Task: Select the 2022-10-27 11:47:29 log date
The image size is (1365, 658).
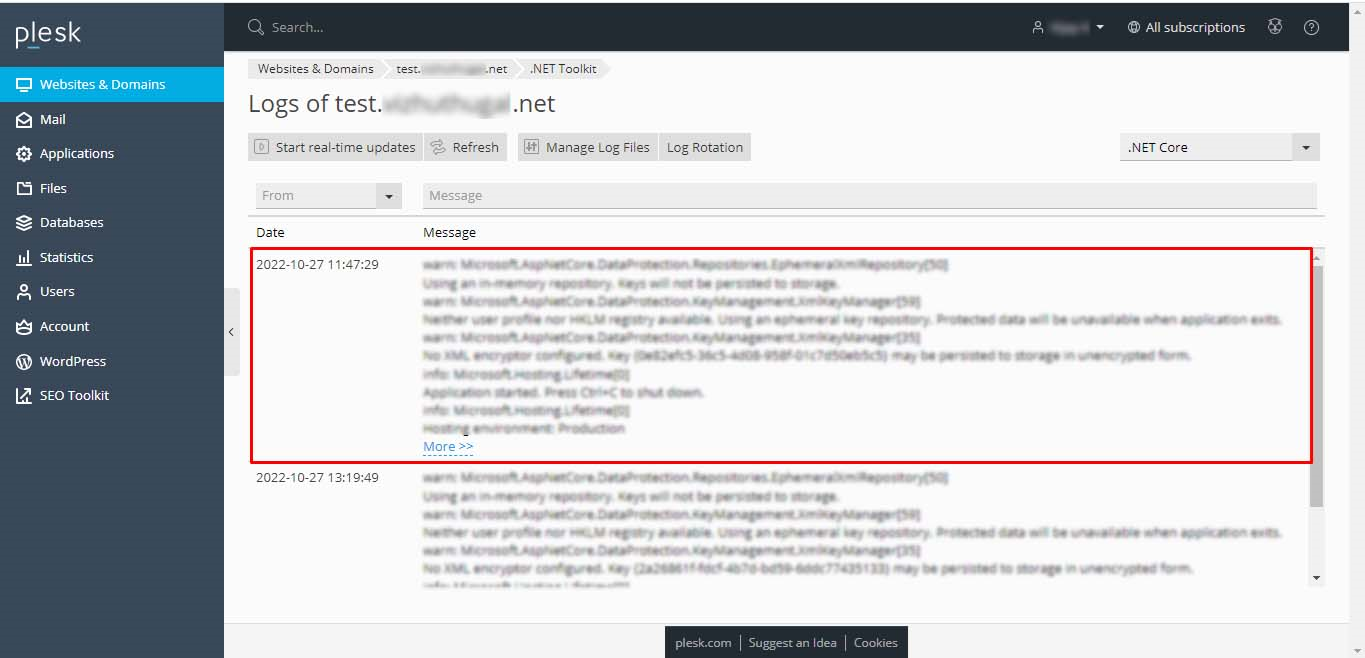Action: pos(317,265)
